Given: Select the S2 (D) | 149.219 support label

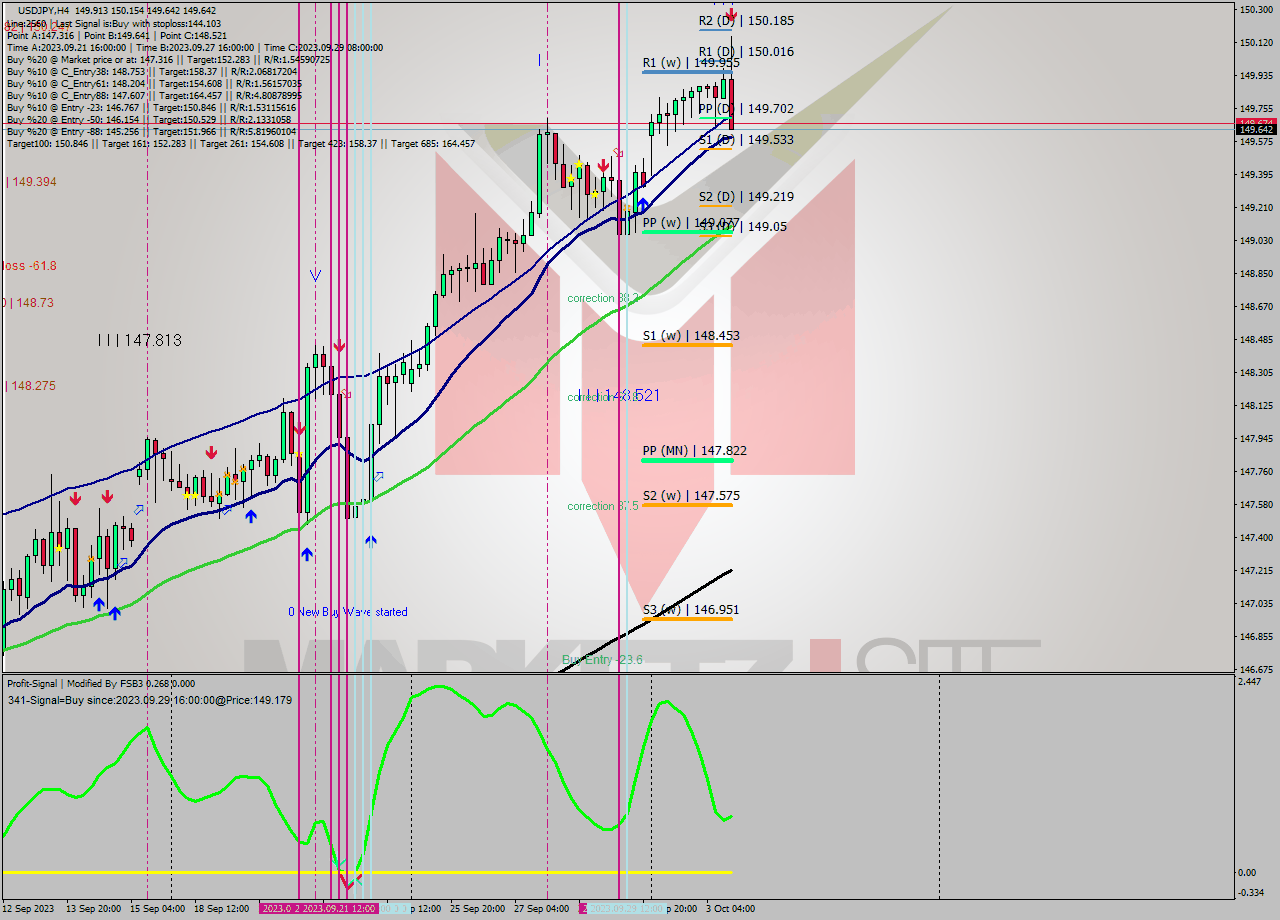Looking at the screenshot, I should (746, 197).
